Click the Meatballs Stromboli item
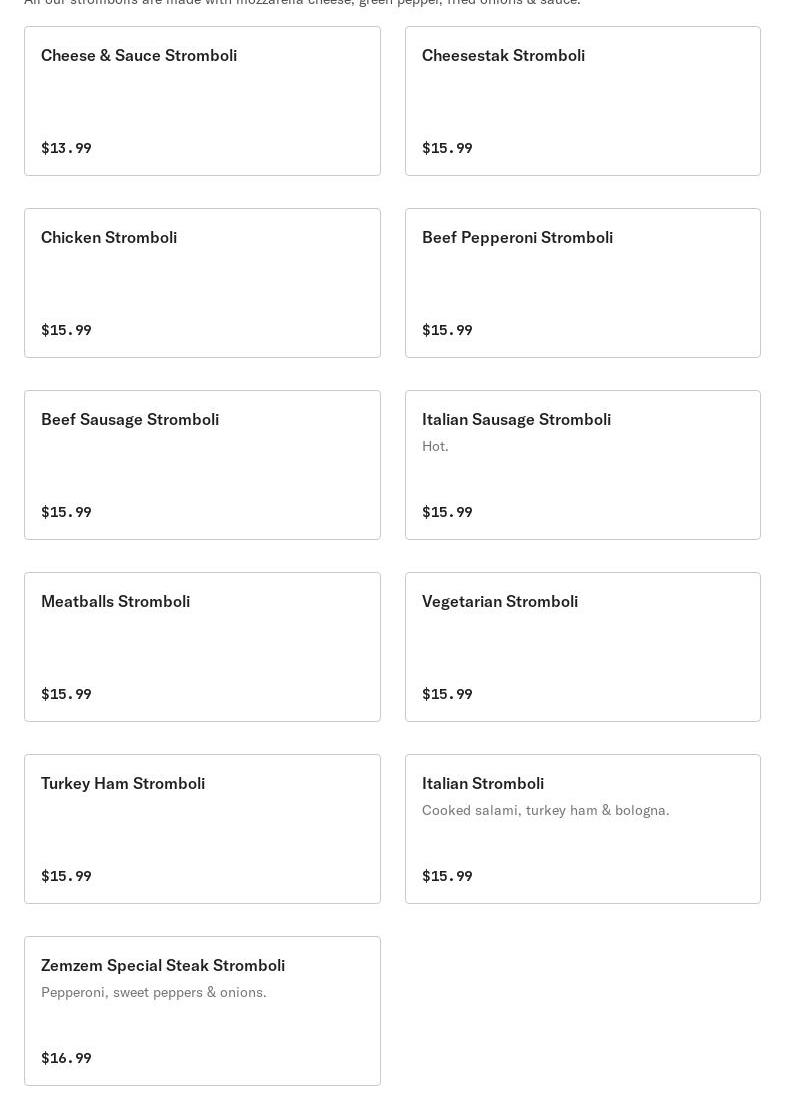Viewport: 785px width, 1106px height. pyautogui.click(x=202, y=646)
